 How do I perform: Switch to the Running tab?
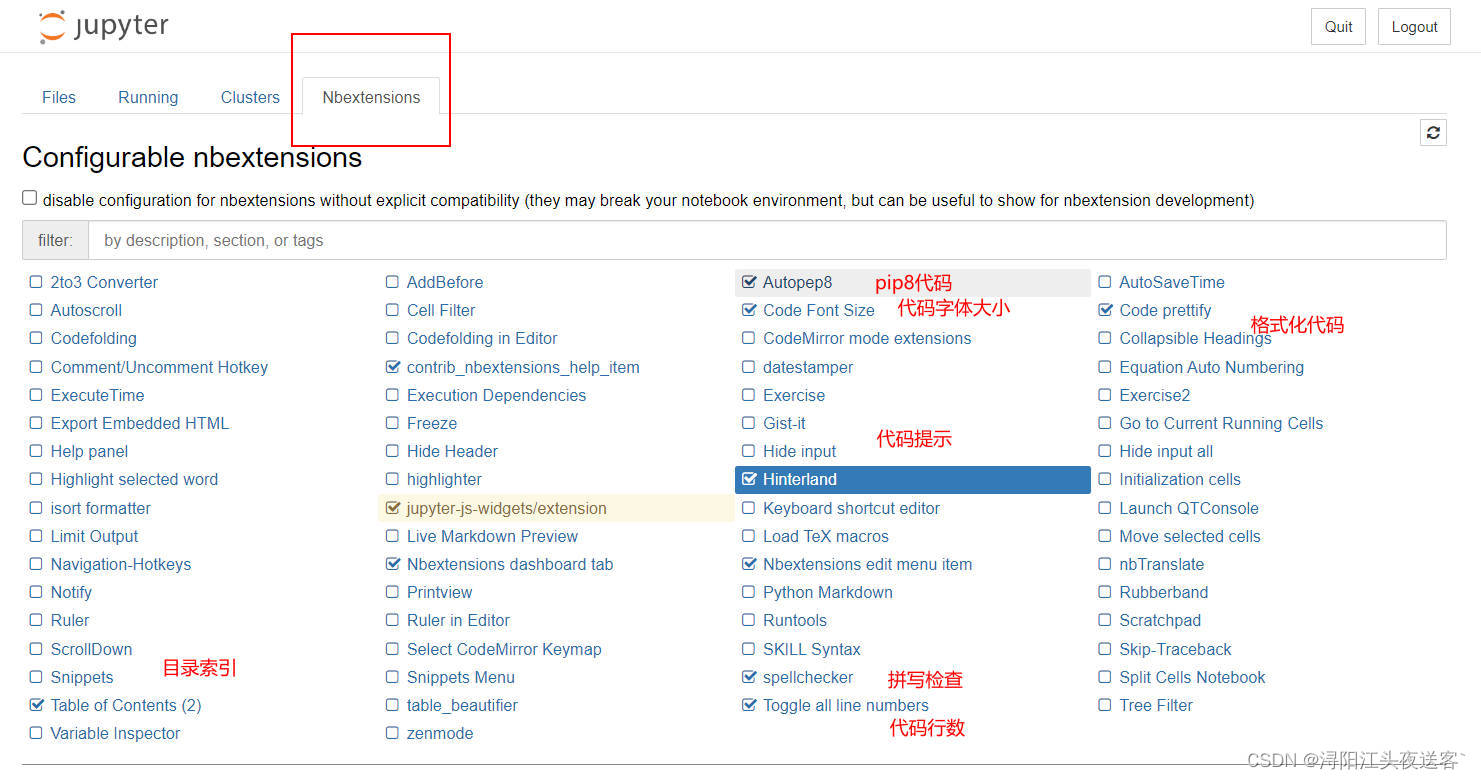148,97
